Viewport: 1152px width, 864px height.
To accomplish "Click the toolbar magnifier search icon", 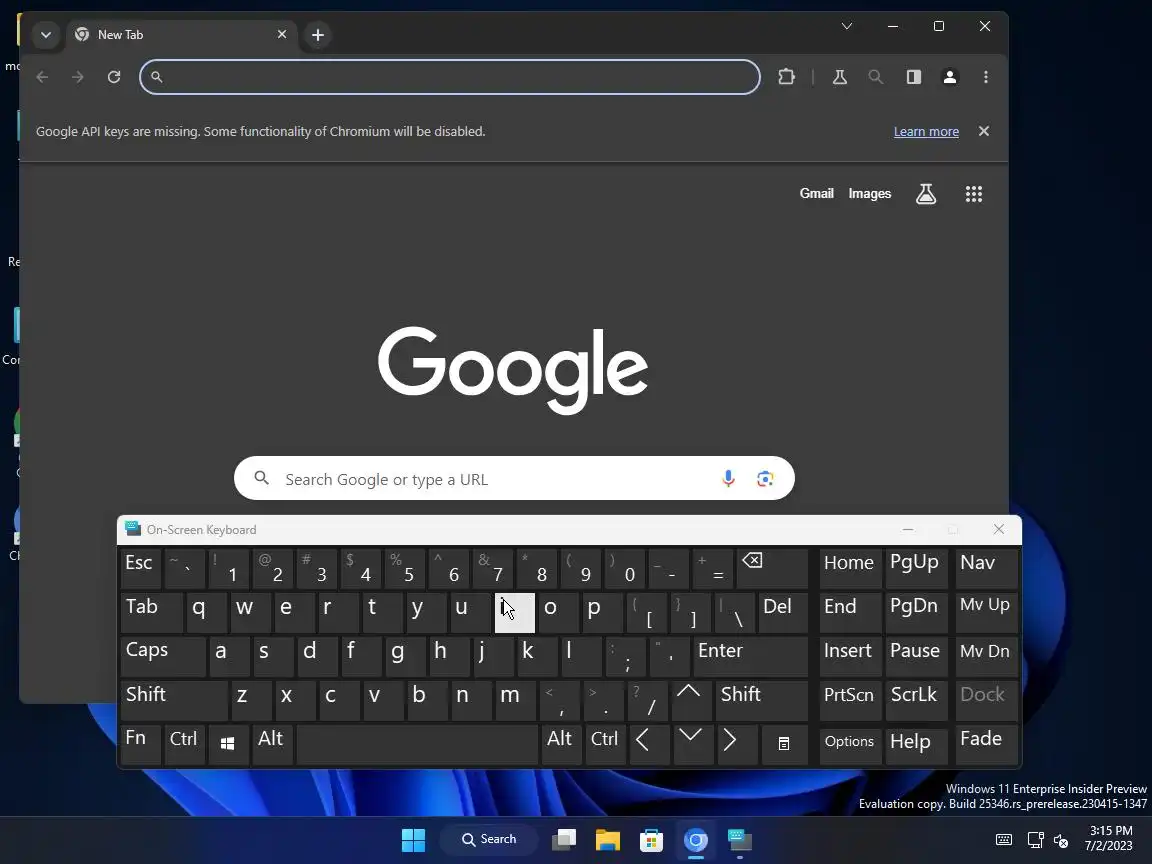I will point(875,76).
